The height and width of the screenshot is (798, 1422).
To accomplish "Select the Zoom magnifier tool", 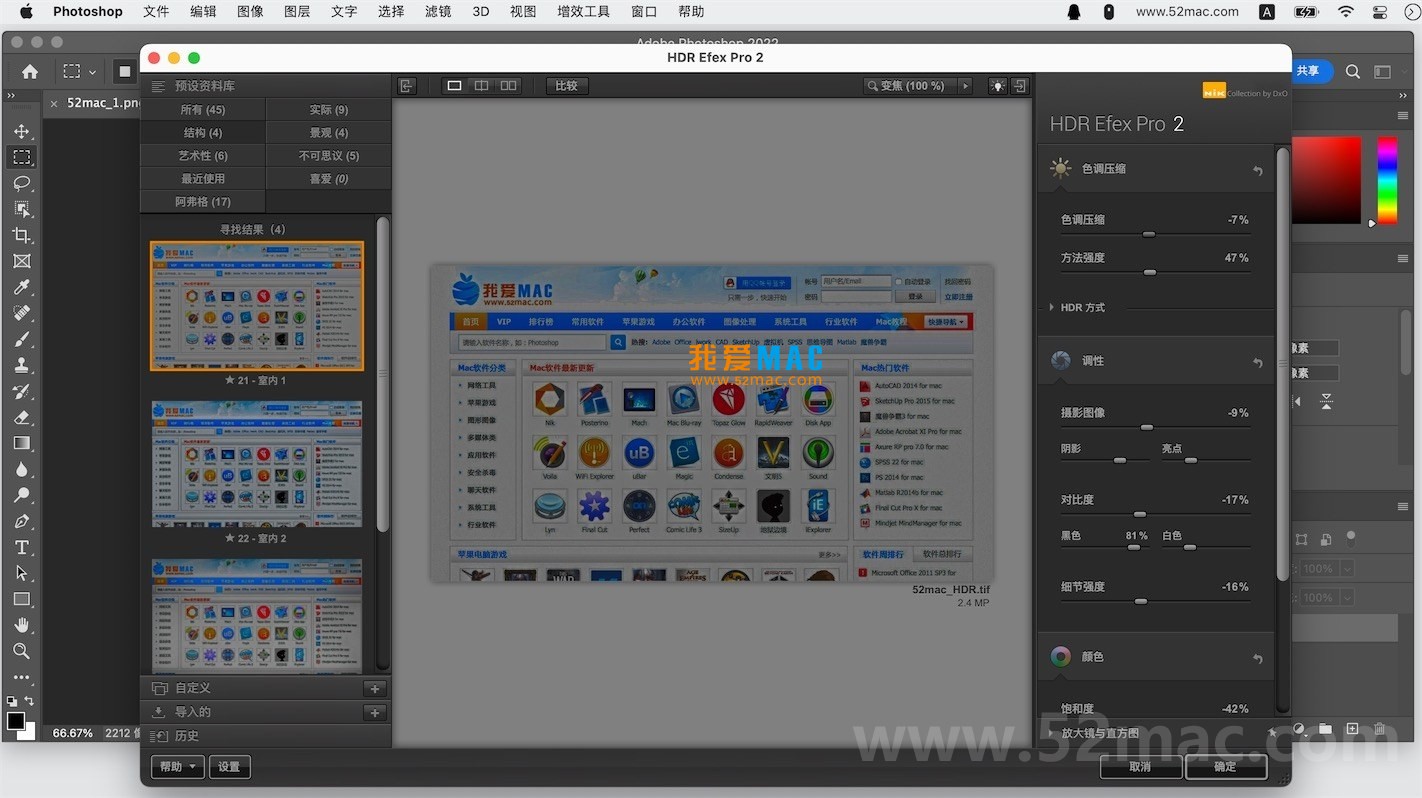I will [x=22, y=651].
